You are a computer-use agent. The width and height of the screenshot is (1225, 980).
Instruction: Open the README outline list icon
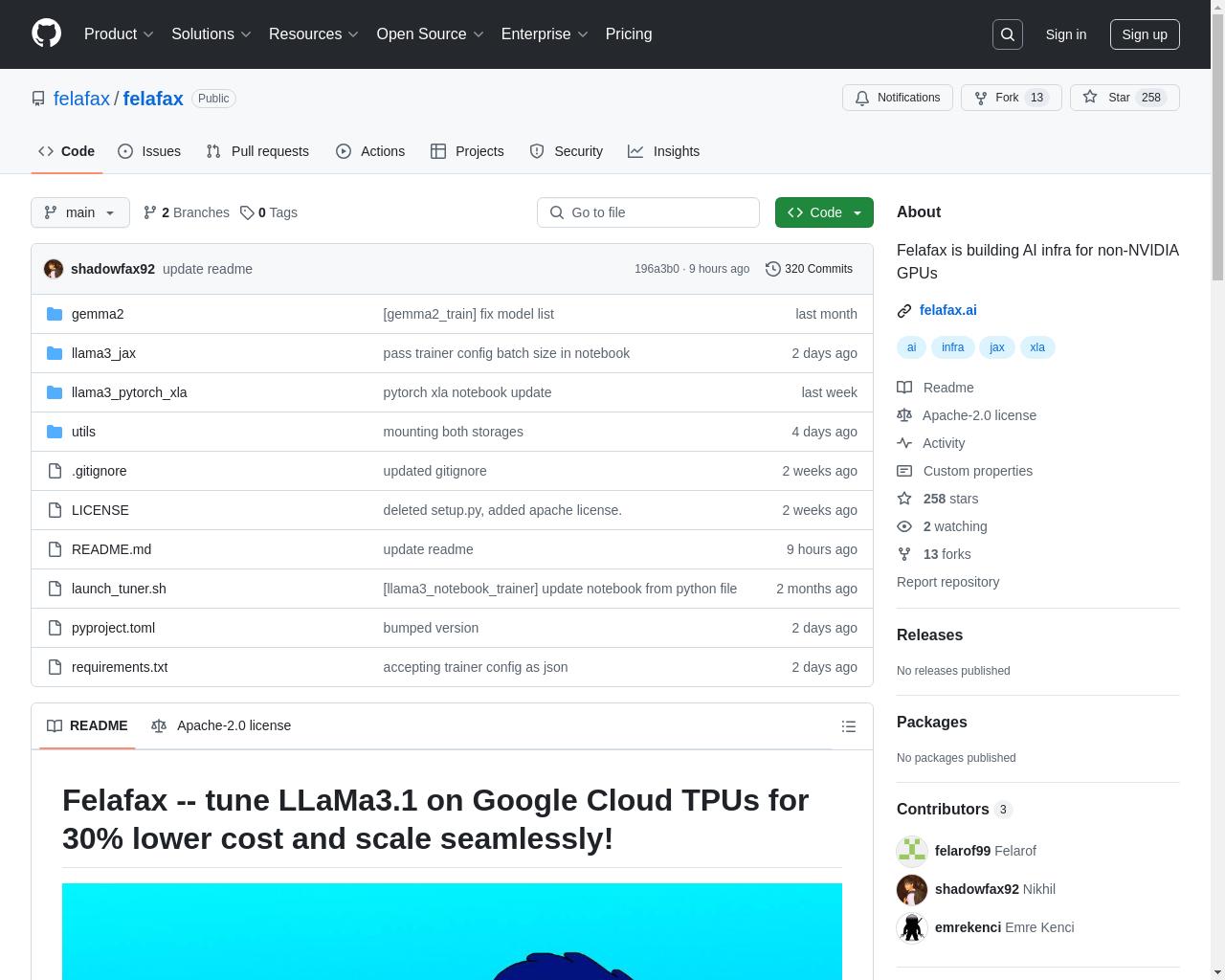(x=848, y=726)
